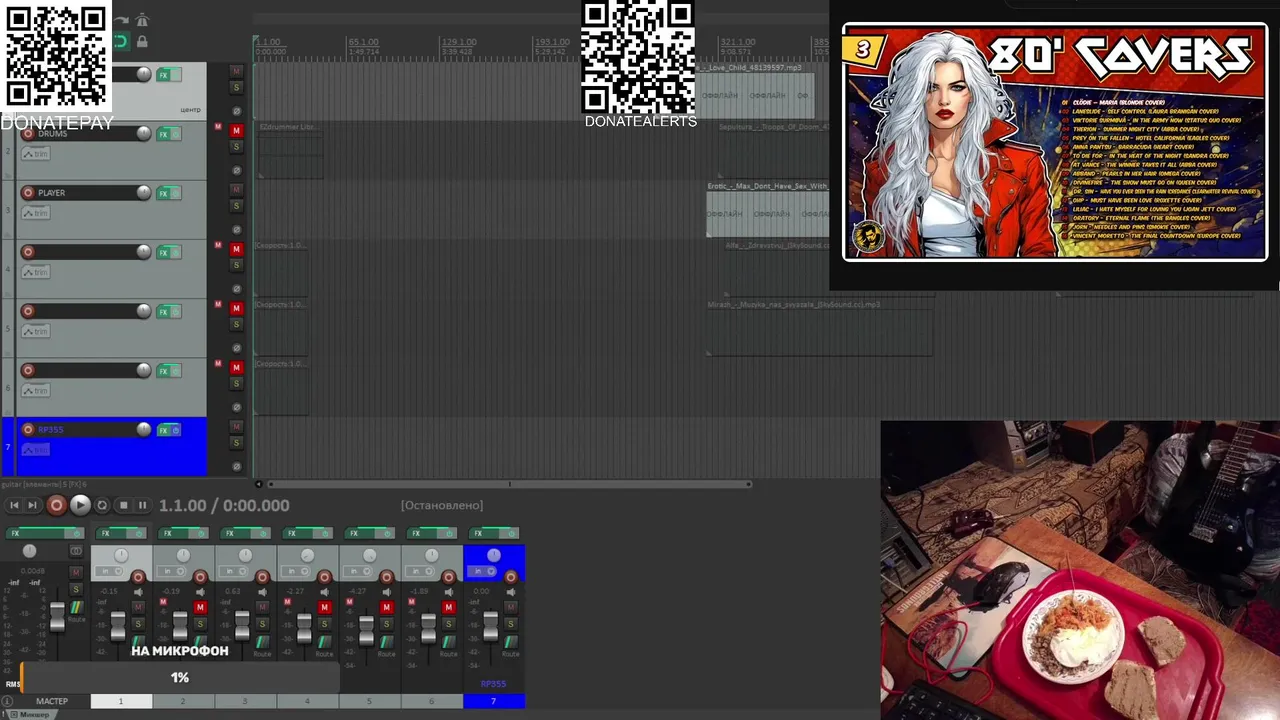This screenshot has width=1280, height=720.
Task: Click the volume fader on mixer strip 1
Action: (118, 626)
